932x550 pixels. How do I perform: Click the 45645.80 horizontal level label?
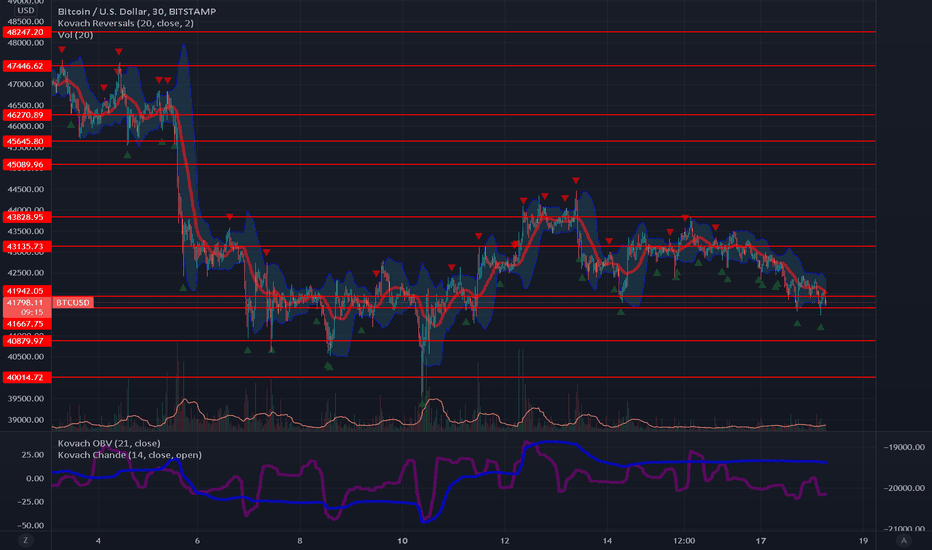26,142
